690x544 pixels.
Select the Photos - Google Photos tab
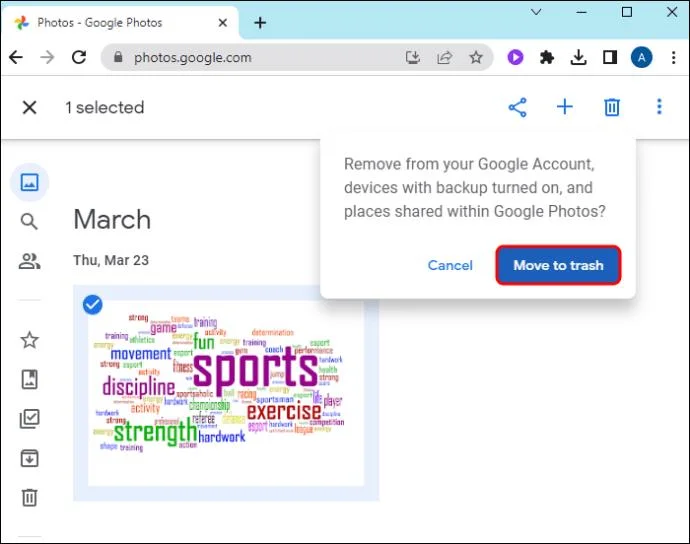coord(120,22)
